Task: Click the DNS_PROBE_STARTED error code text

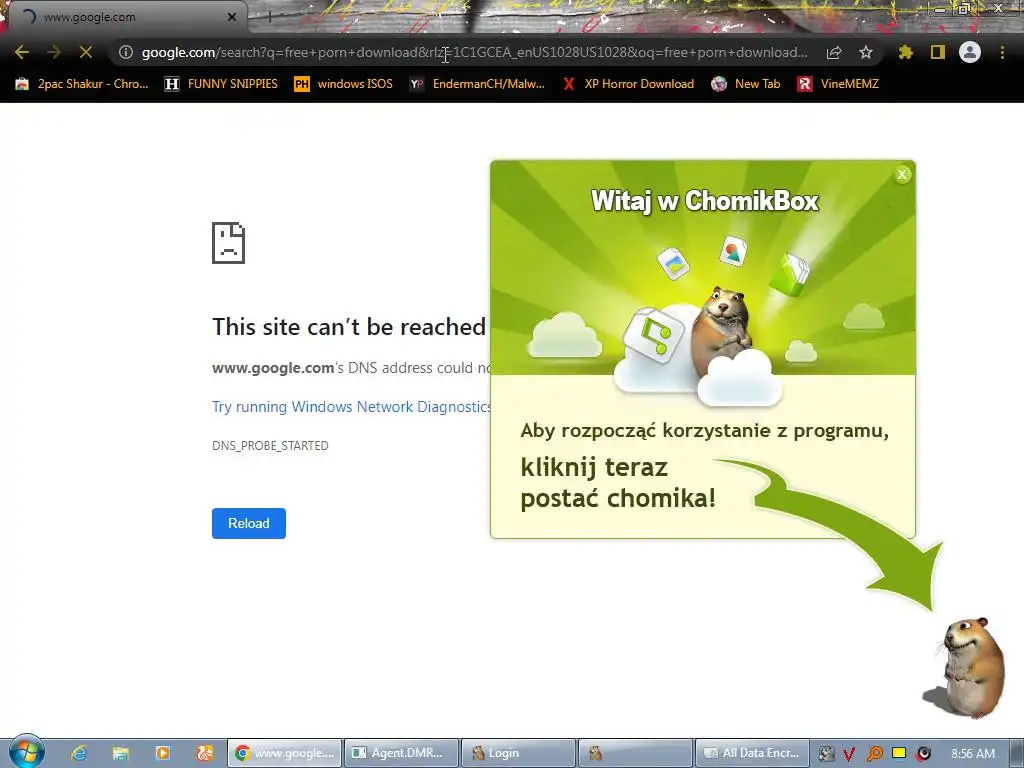Action: [270, 445]
